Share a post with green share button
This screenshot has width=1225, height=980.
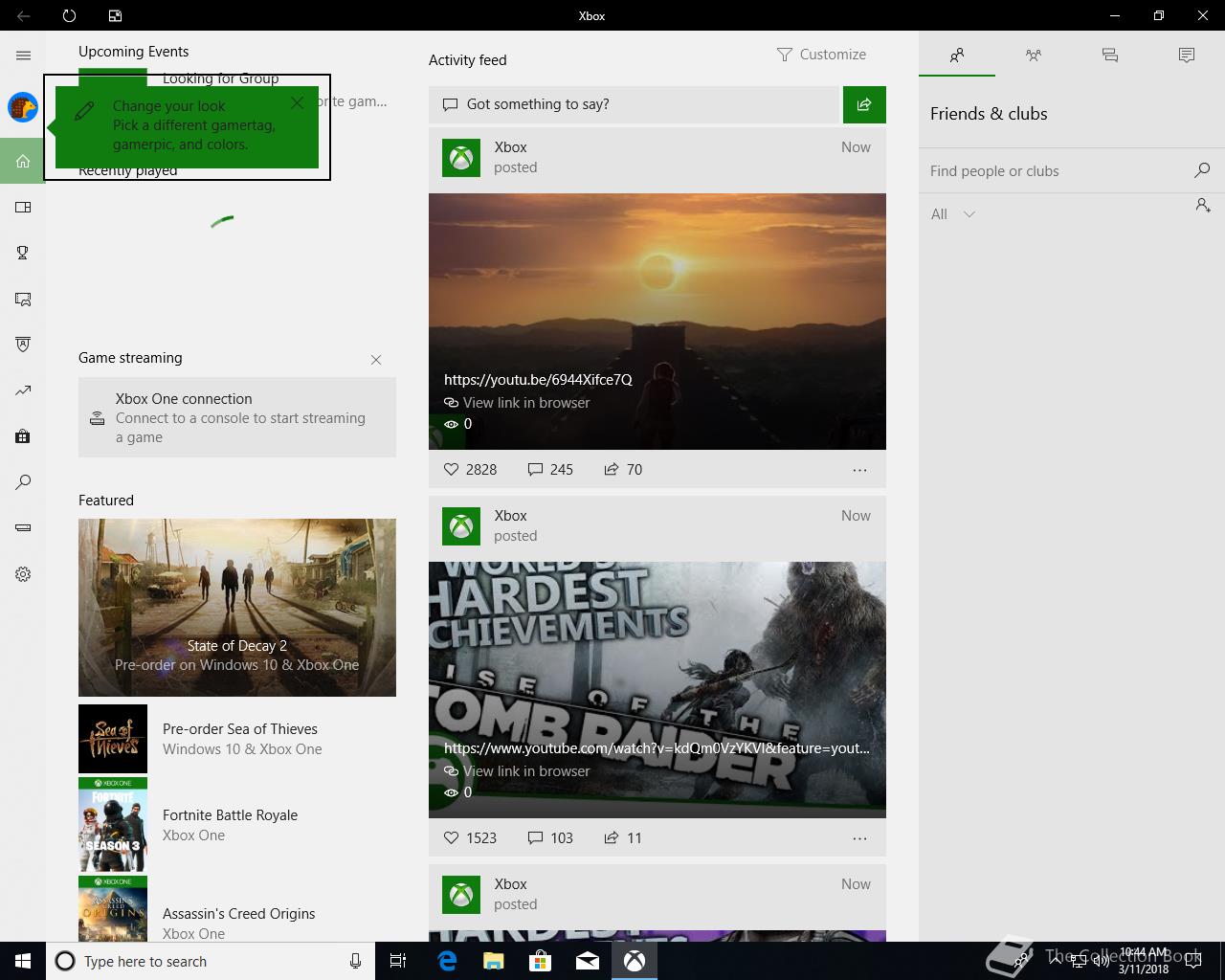coord(864,104)
